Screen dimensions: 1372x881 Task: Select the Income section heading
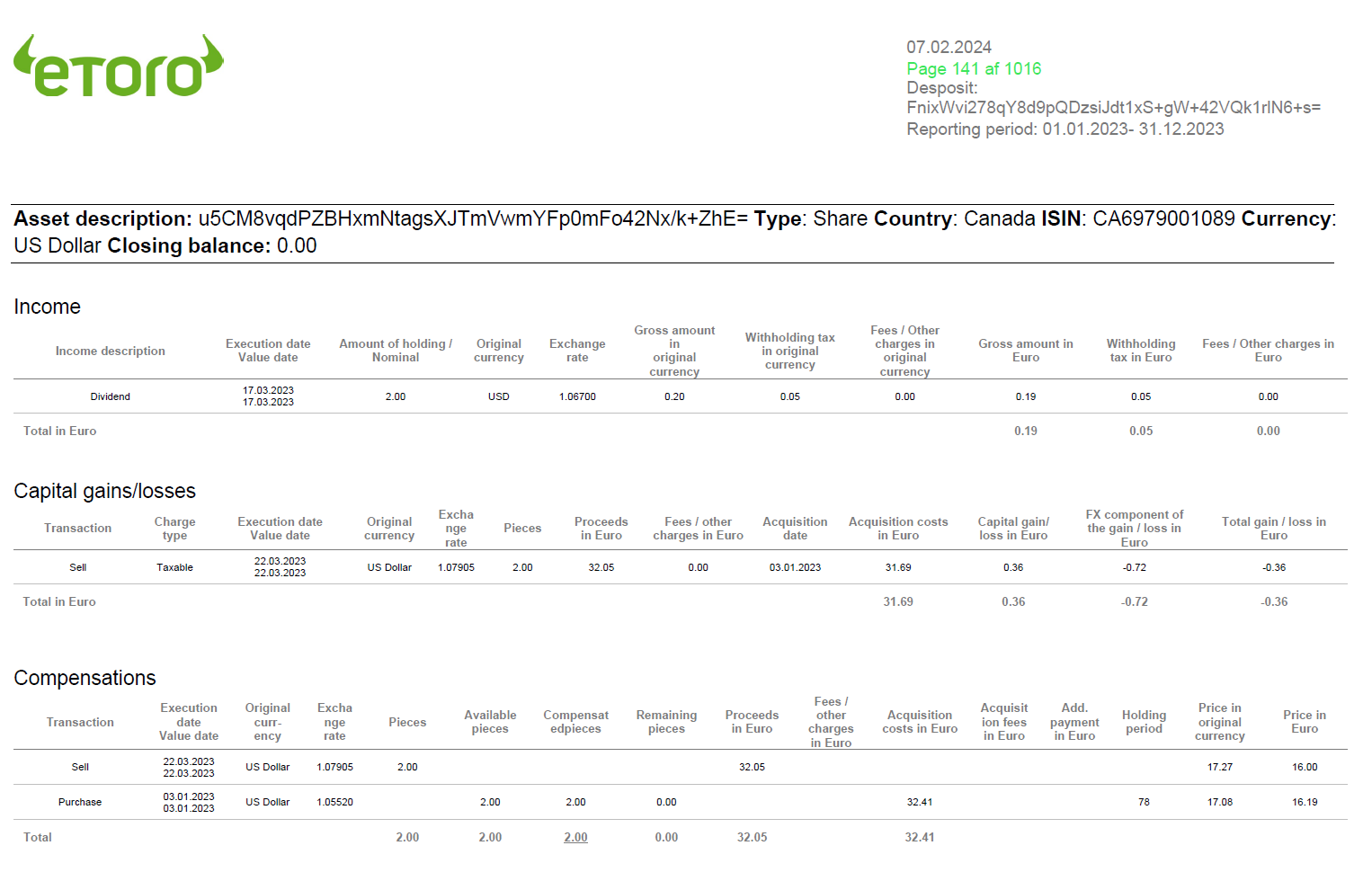point(47,307)
